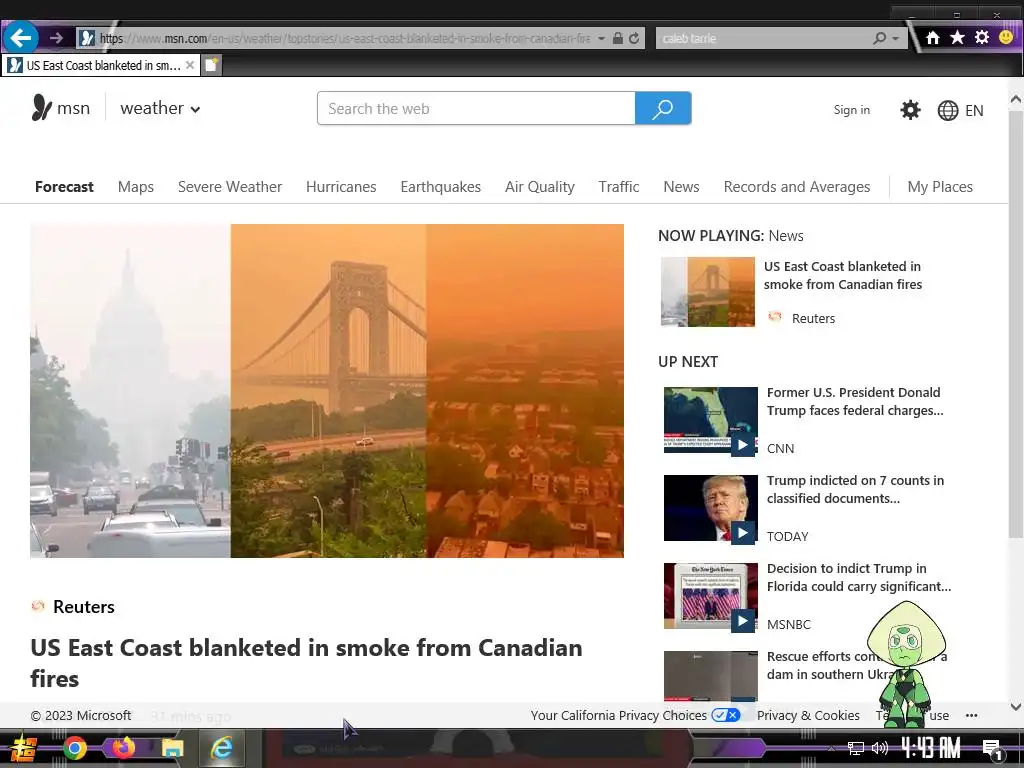The width and height of the screenshot is (1024, 768).
Task: Click the padlock security icon in address bar
Action: pos(618,39)
